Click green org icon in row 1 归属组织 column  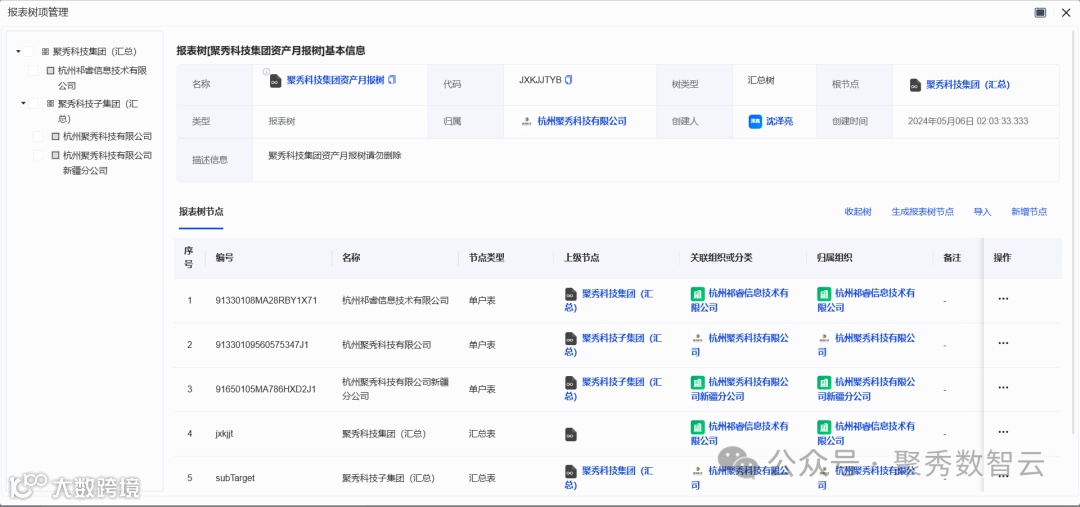824,293
